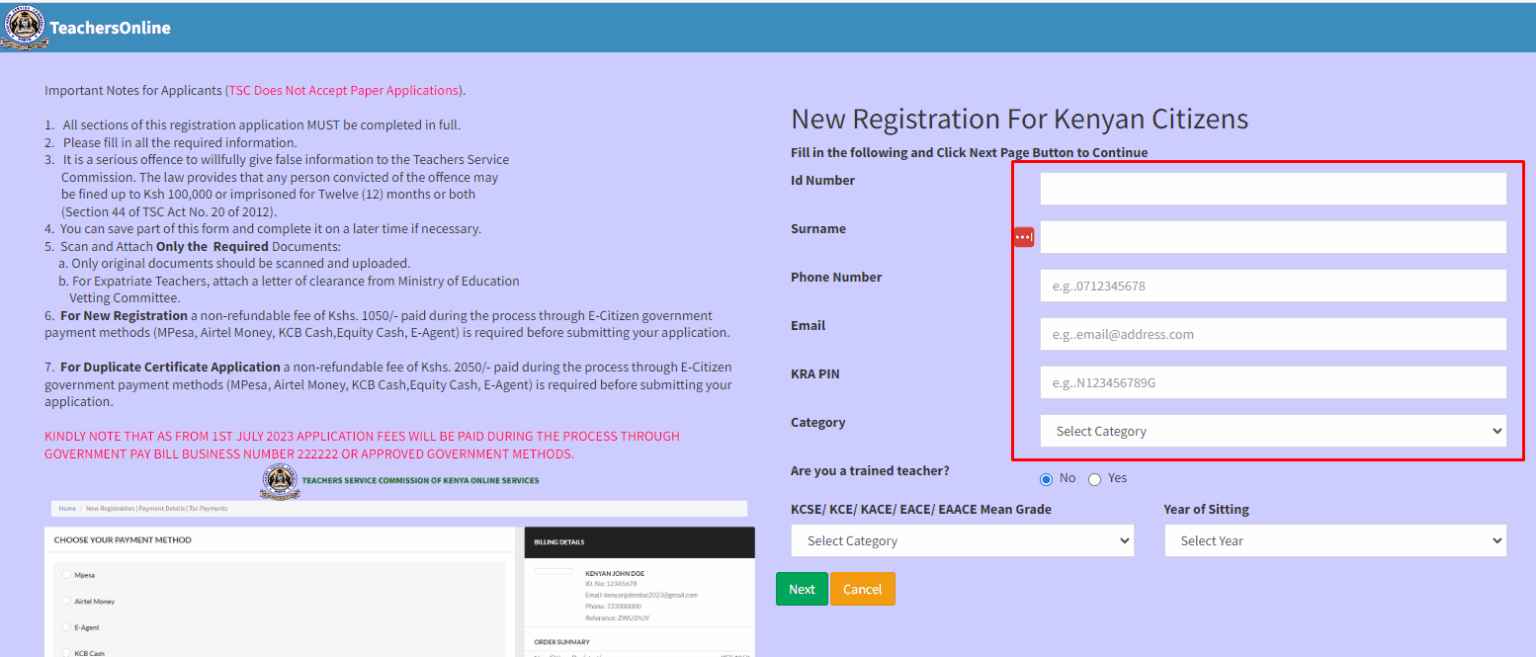
Task: Select 'No' for trained teacher question
Action: coord(1046,478)
